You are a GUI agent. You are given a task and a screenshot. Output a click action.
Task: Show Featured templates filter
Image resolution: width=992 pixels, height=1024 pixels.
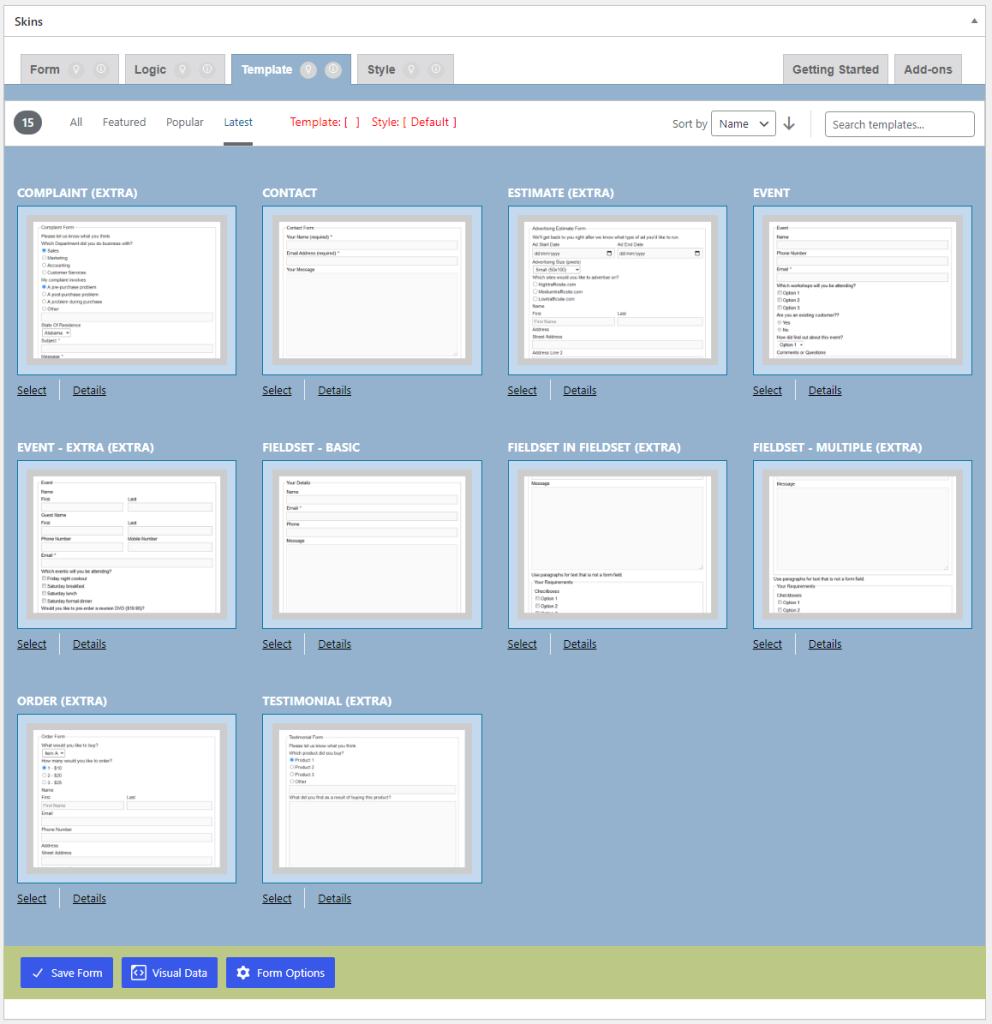124,122
